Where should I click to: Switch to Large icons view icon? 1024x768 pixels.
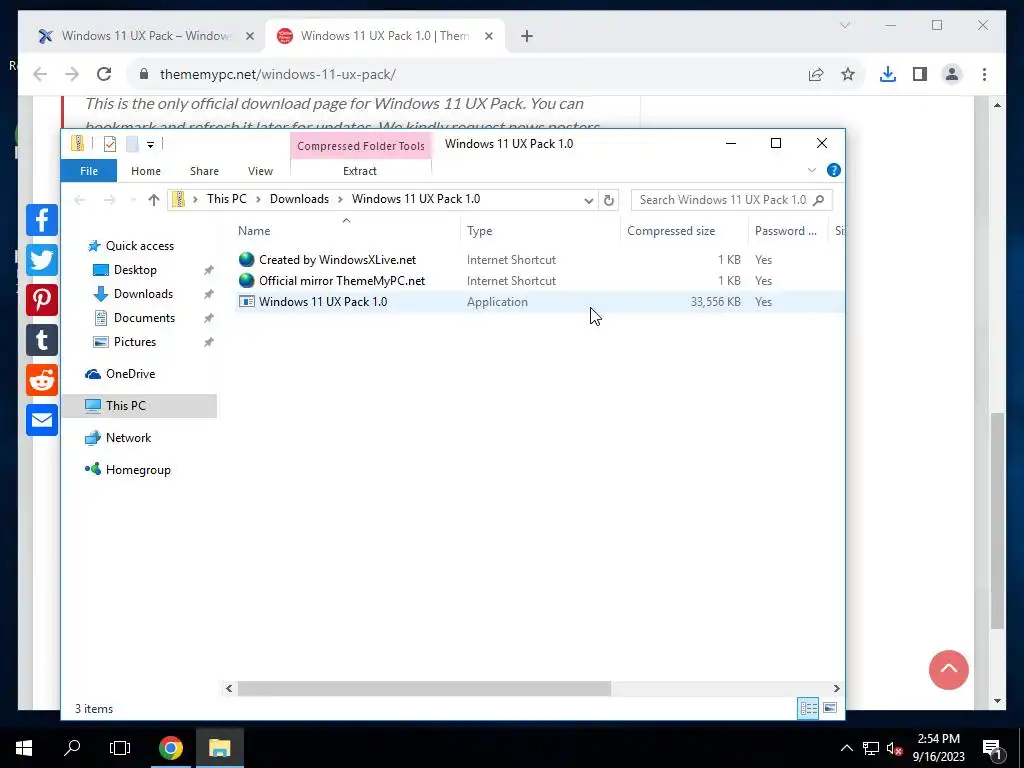click(x=830, y=709)
